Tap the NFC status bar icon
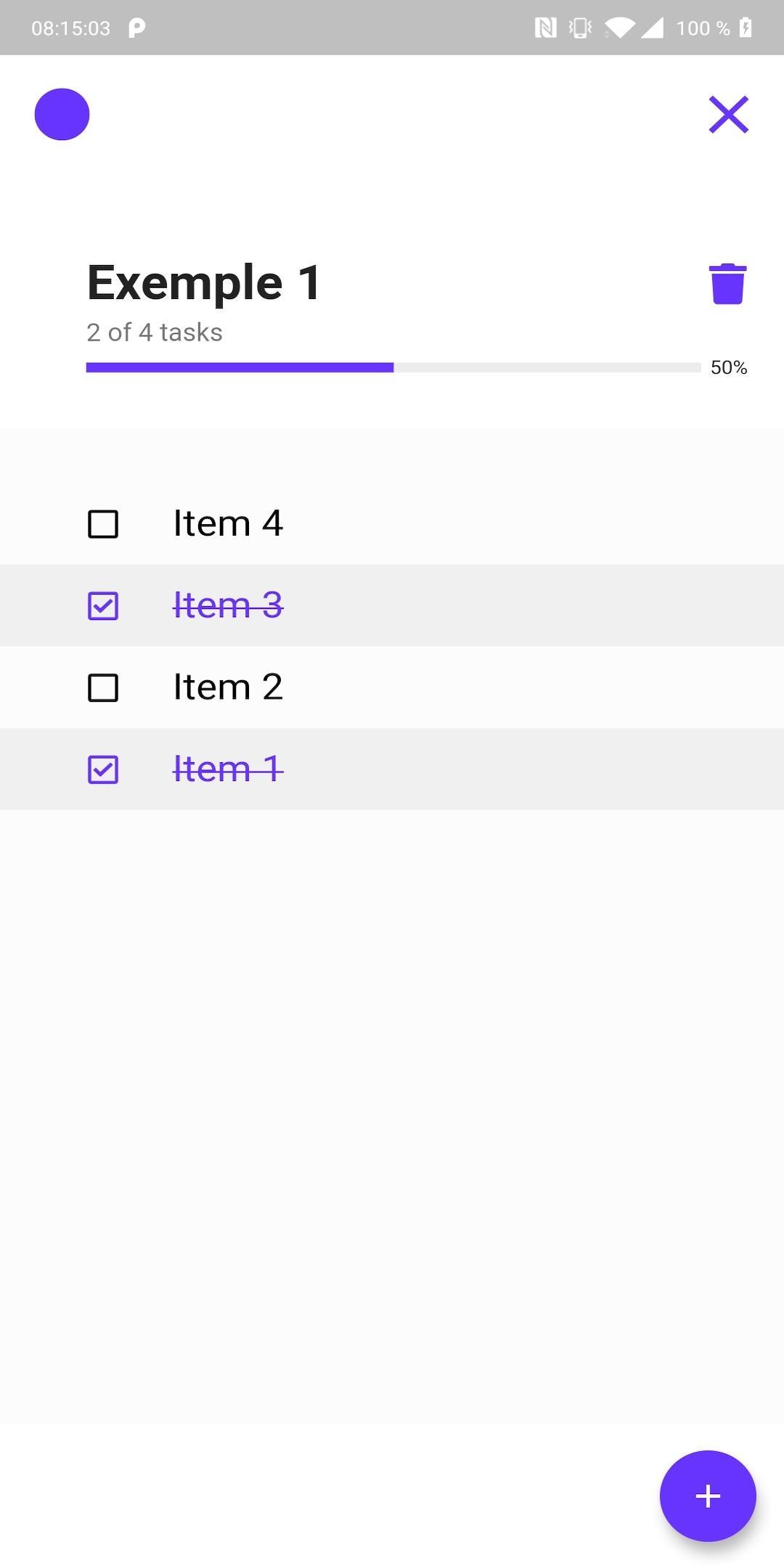This screenshot has width=784, height=1568. [545, 28]
